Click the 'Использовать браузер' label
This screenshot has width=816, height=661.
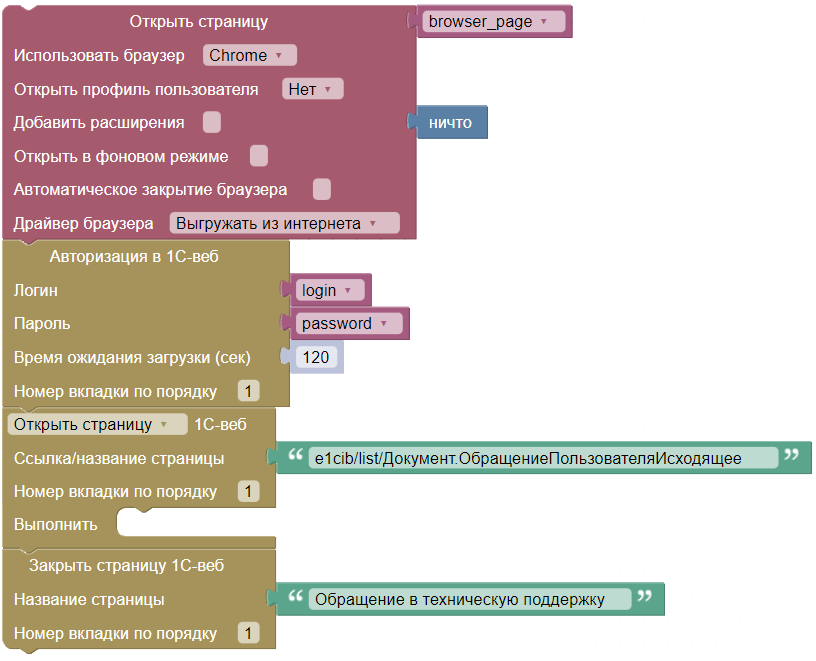[x=99, y=56]
